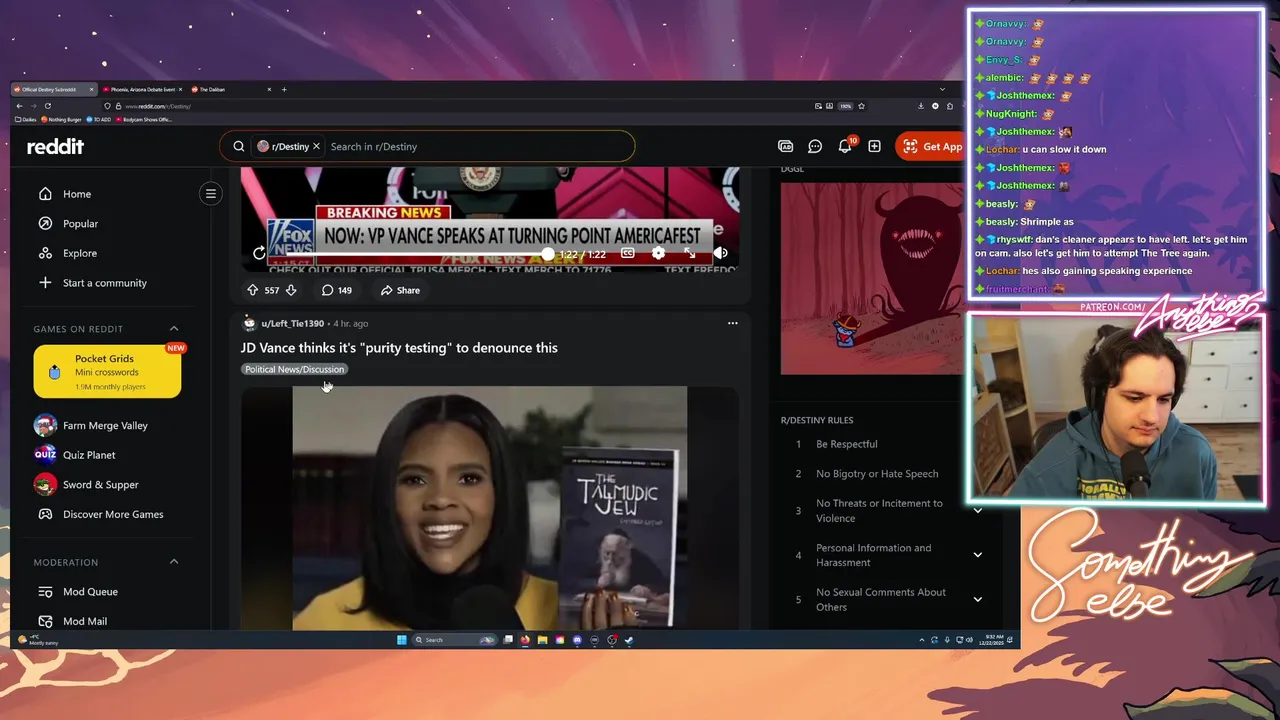
Task: Open the Talmudic Jew post image
Action: click(490, 508)
